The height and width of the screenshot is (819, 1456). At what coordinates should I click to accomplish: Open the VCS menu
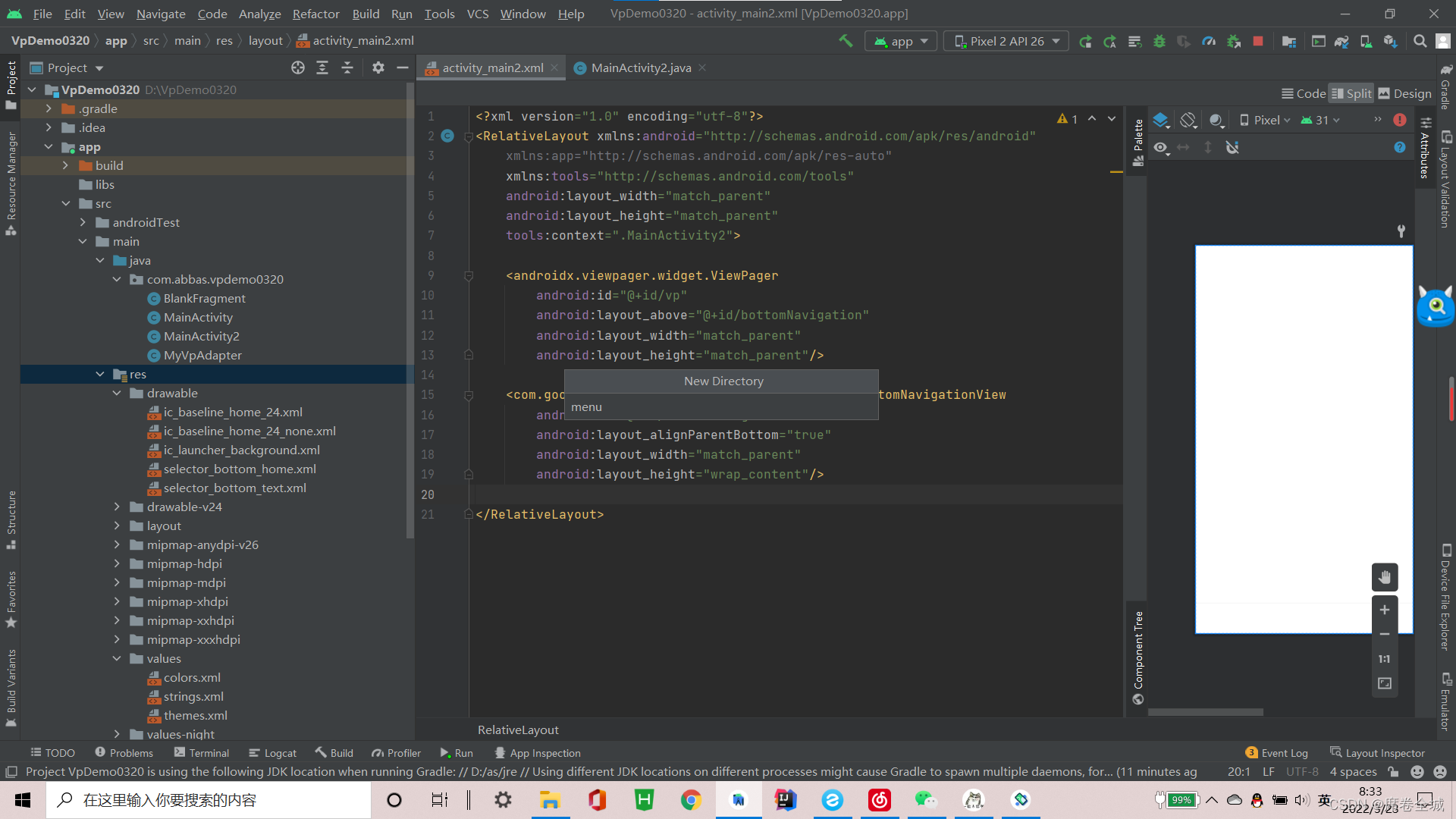478,14
